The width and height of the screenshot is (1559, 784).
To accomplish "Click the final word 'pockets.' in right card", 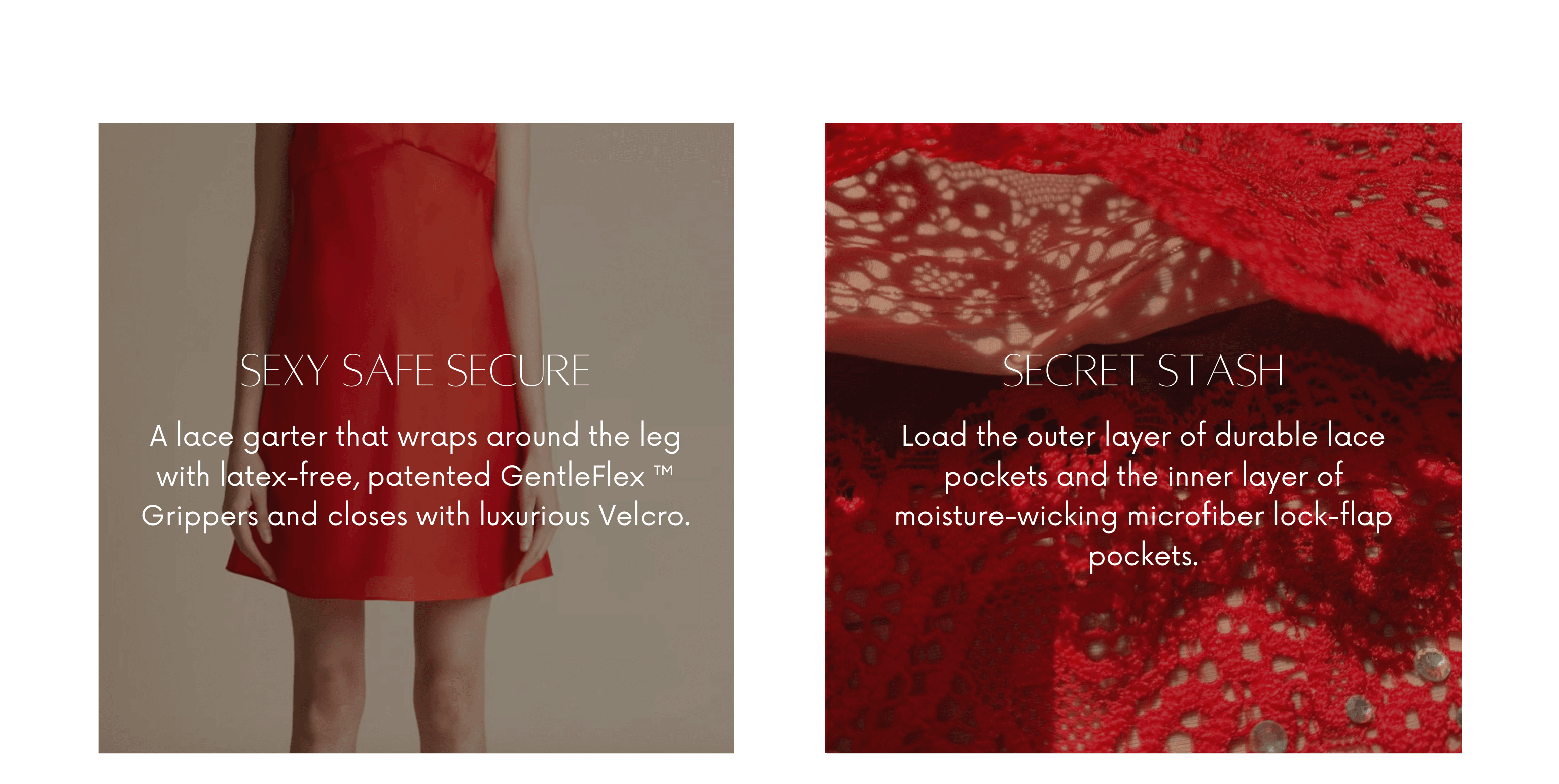I will tap(1143, 556).
